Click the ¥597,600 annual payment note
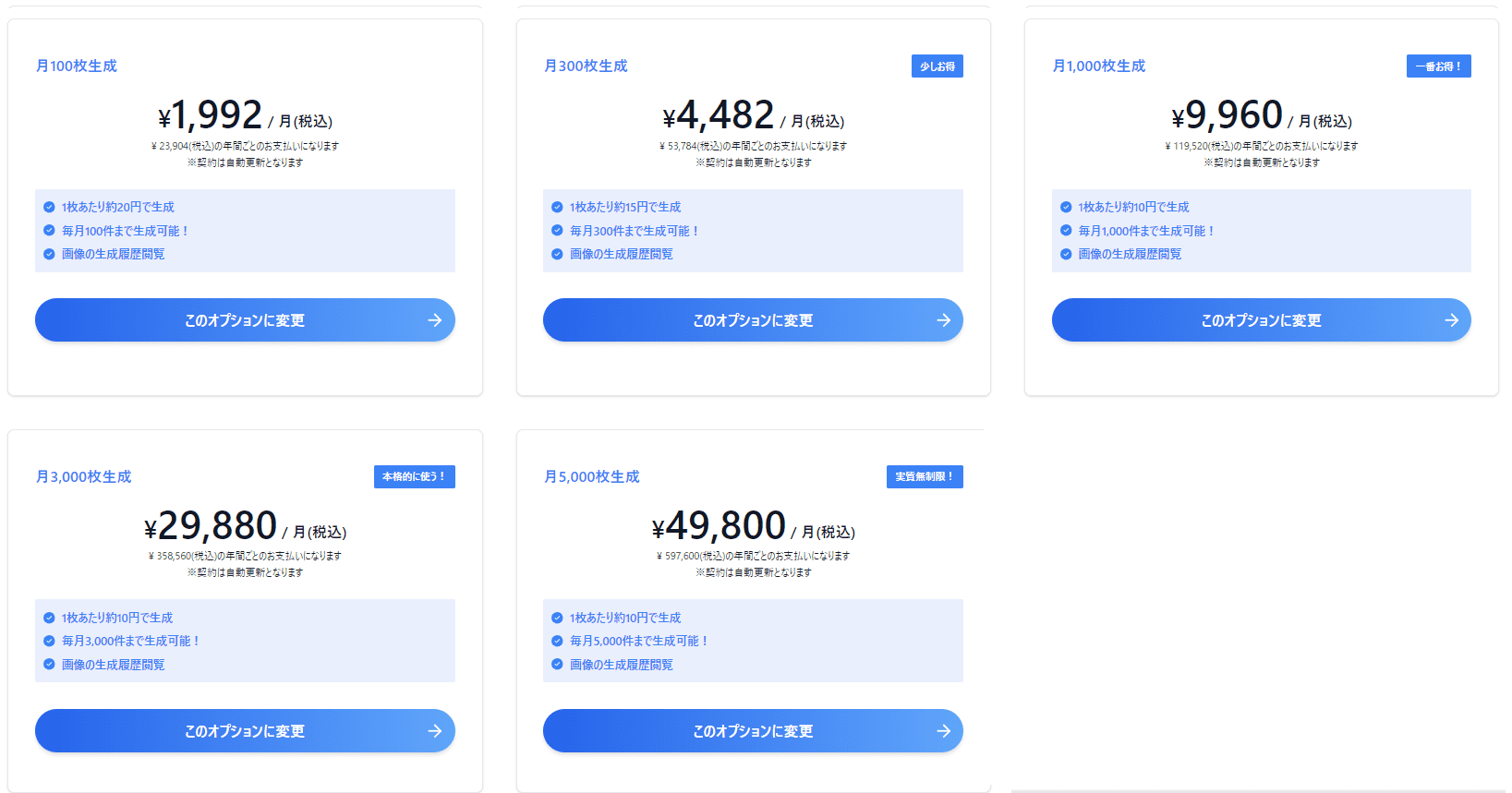1512x793 pixels. tap(753, 556)
